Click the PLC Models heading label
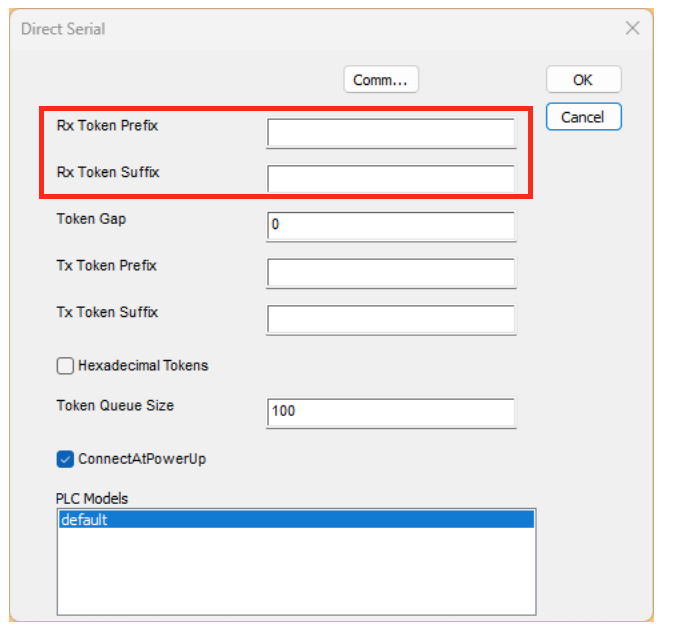This screenshot has width=684, height=642. tap(92, 498)
